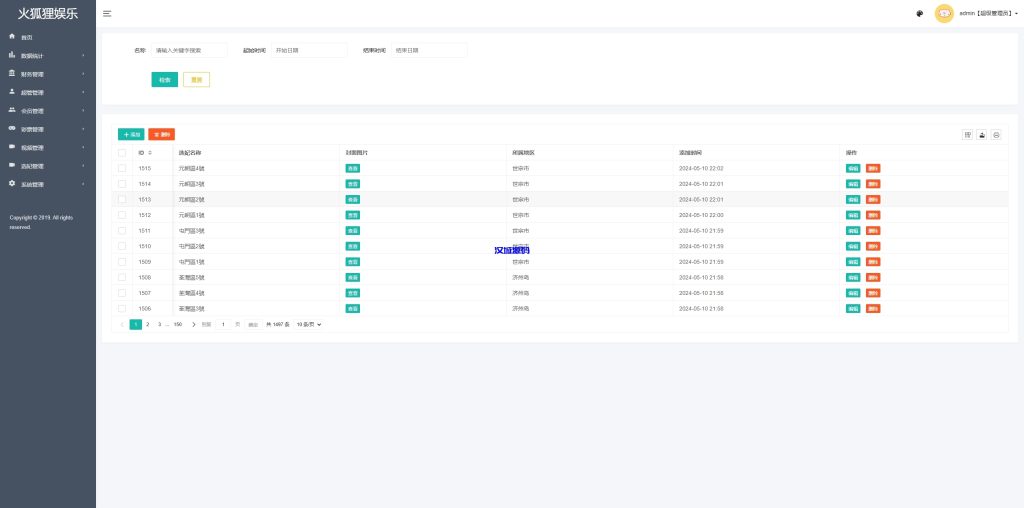Open the 会员管理 sidebar menu

pyautogui.click(x=47, y=111)
